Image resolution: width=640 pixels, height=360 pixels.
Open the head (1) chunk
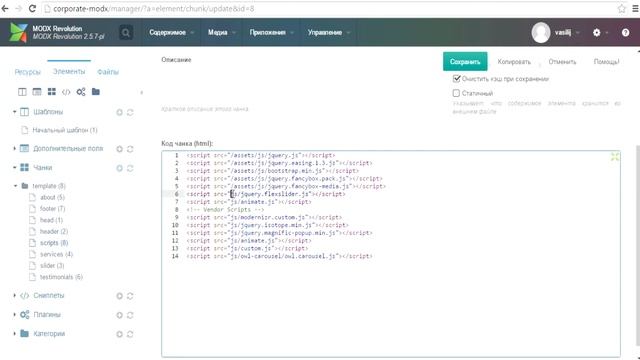51,220
